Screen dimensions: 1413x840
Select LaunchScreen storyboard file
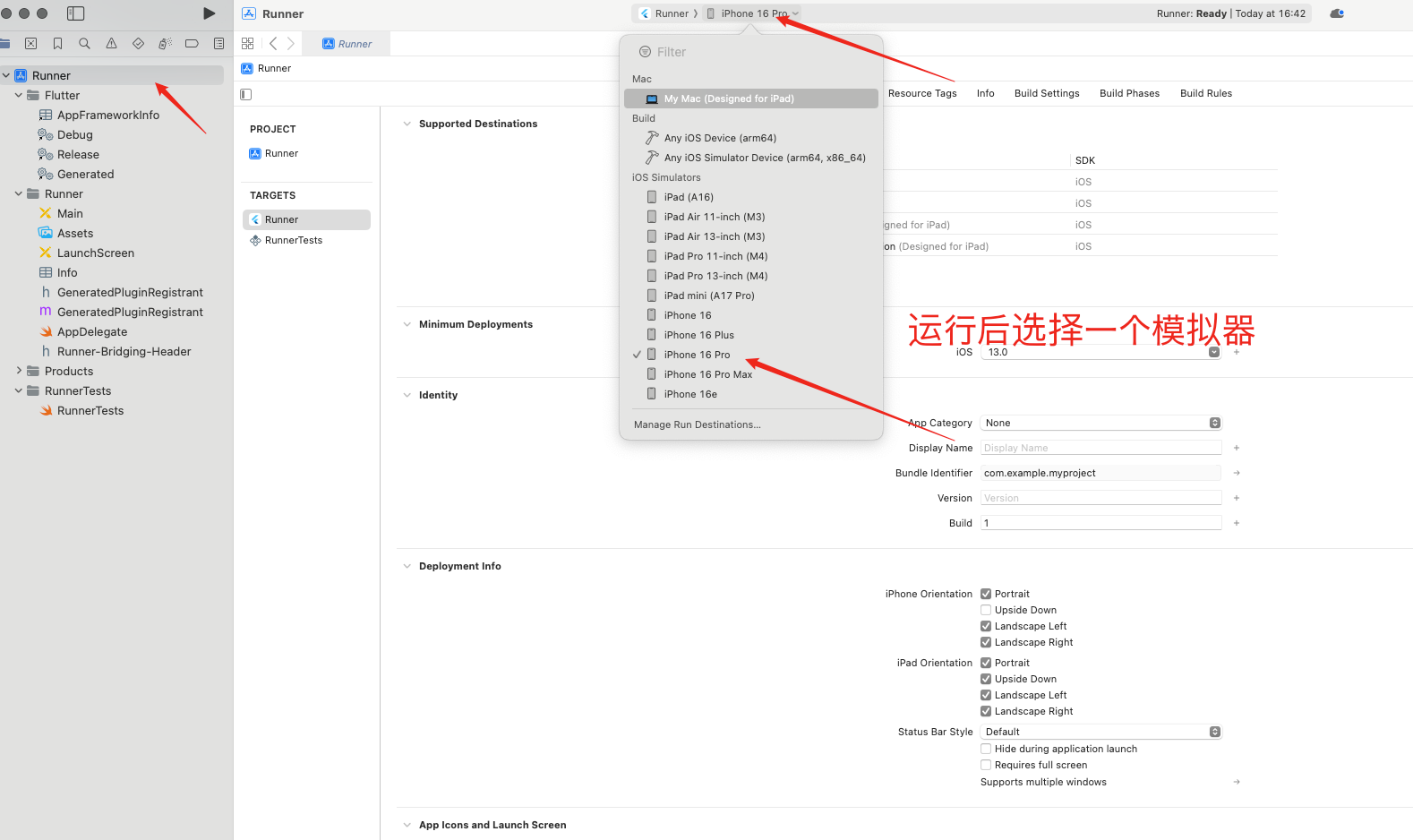click(96, 253)
